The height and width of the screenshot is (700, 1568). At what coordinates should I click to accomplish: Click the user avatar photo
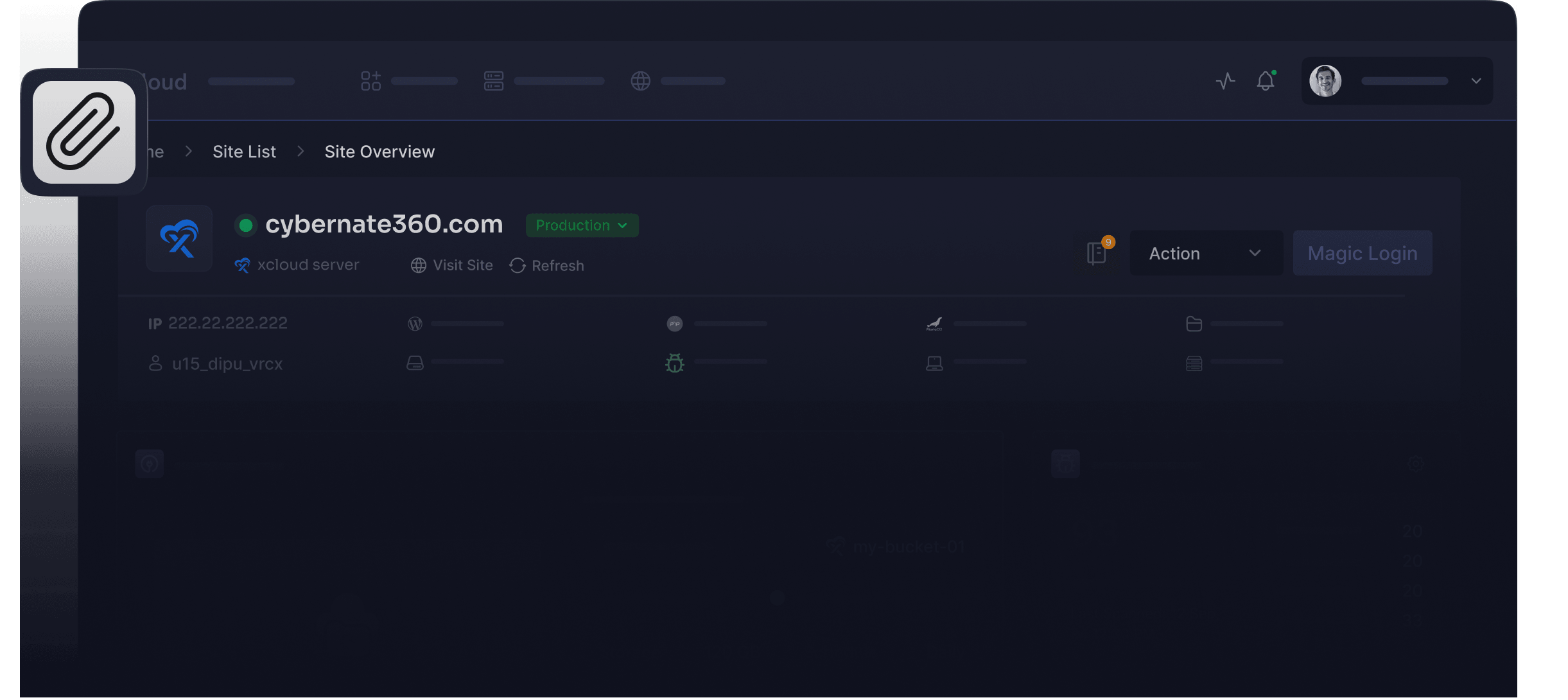(1325, 81)
